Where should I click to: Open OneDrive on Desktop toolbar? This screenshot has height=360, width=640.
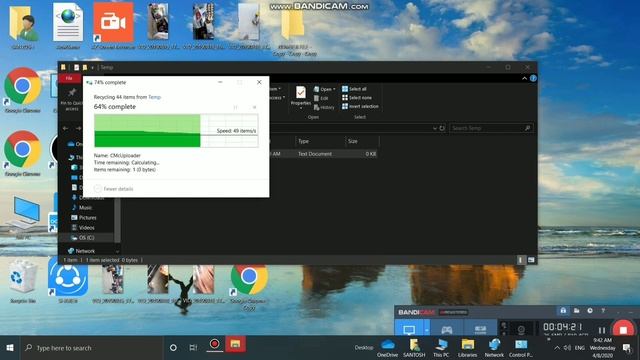tap(387, 348)
